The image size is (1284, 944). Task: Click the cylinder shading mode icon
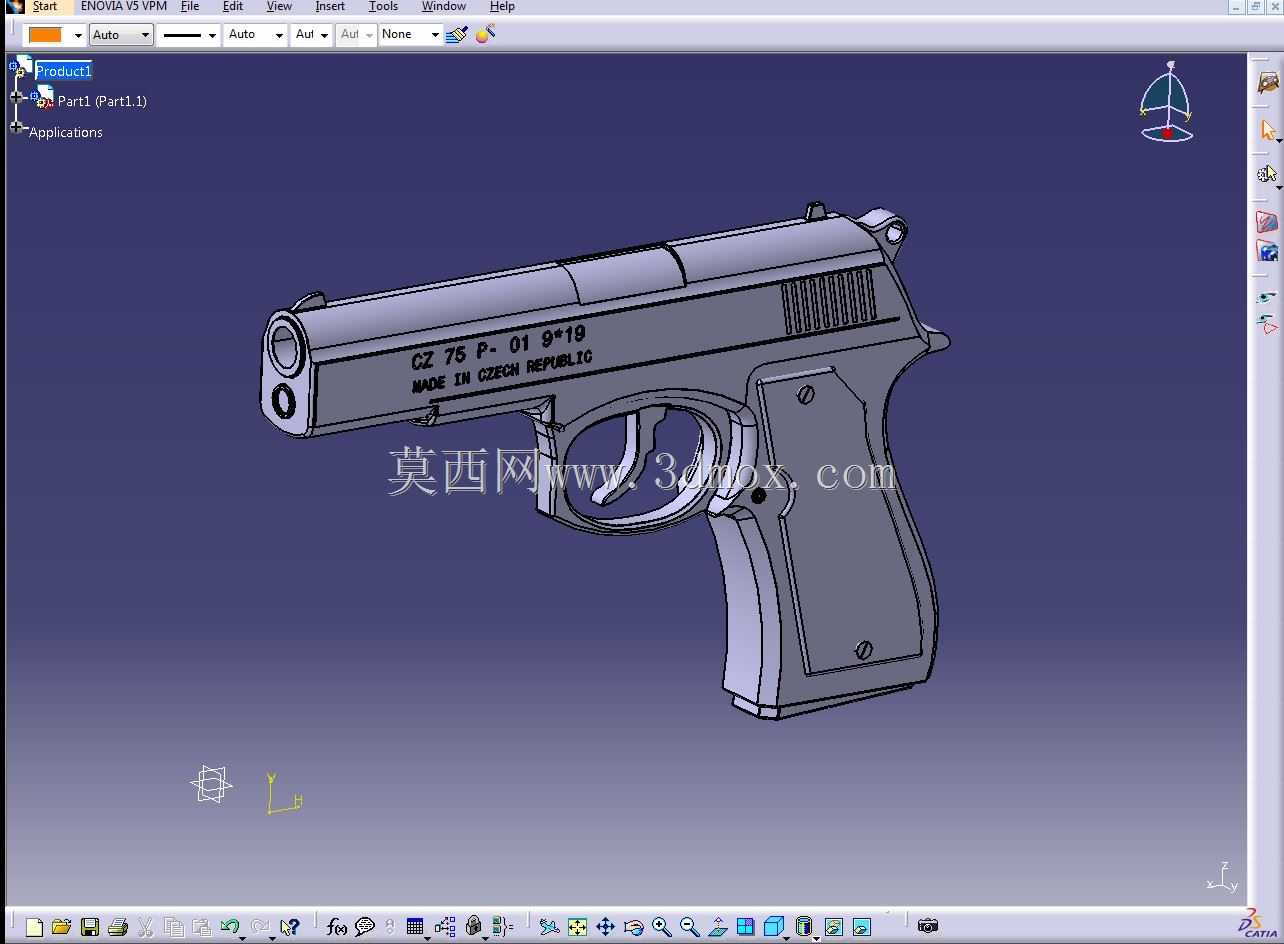point(803,927)
